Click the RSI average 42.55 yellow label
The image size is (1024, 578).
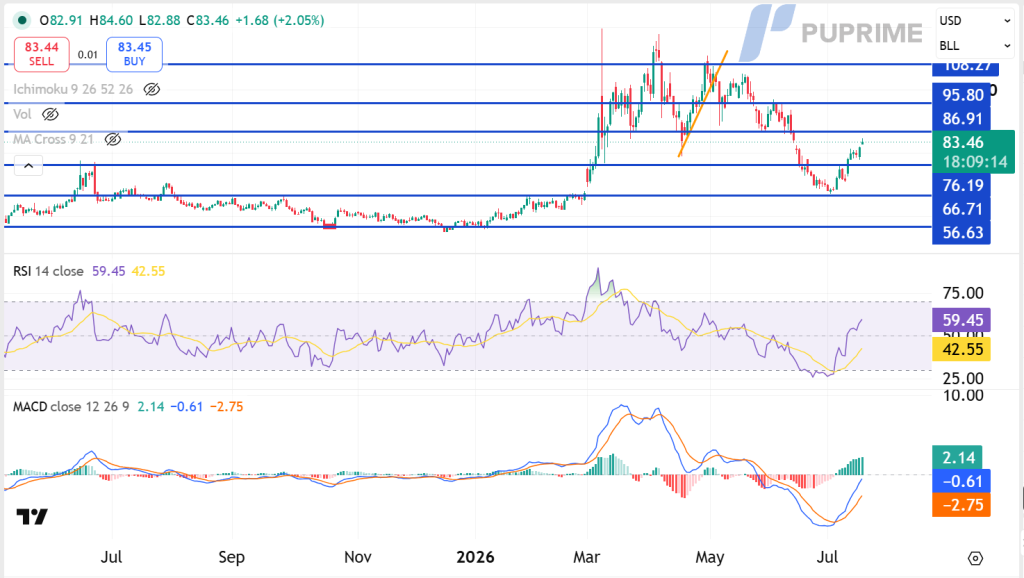click(962, 349)
